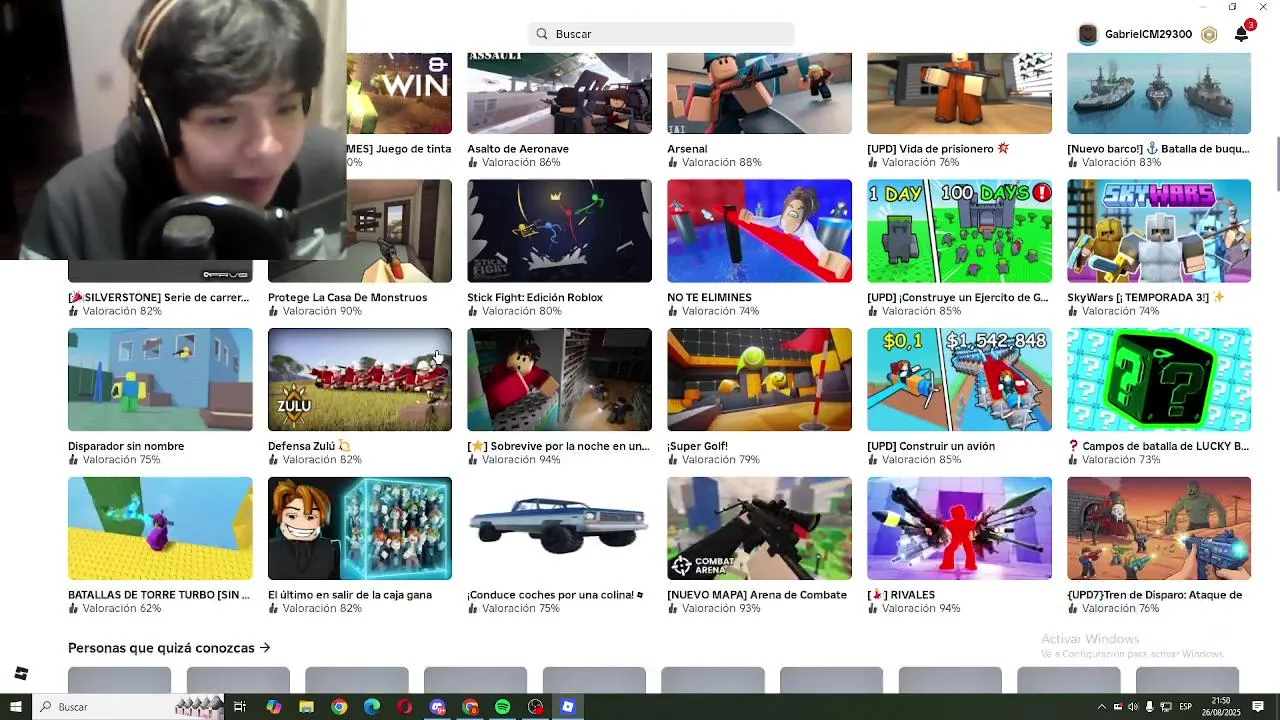Open the notifications bell
Image resolution: width=1280 pixels, height=720 pixels.
point(1241,34)
